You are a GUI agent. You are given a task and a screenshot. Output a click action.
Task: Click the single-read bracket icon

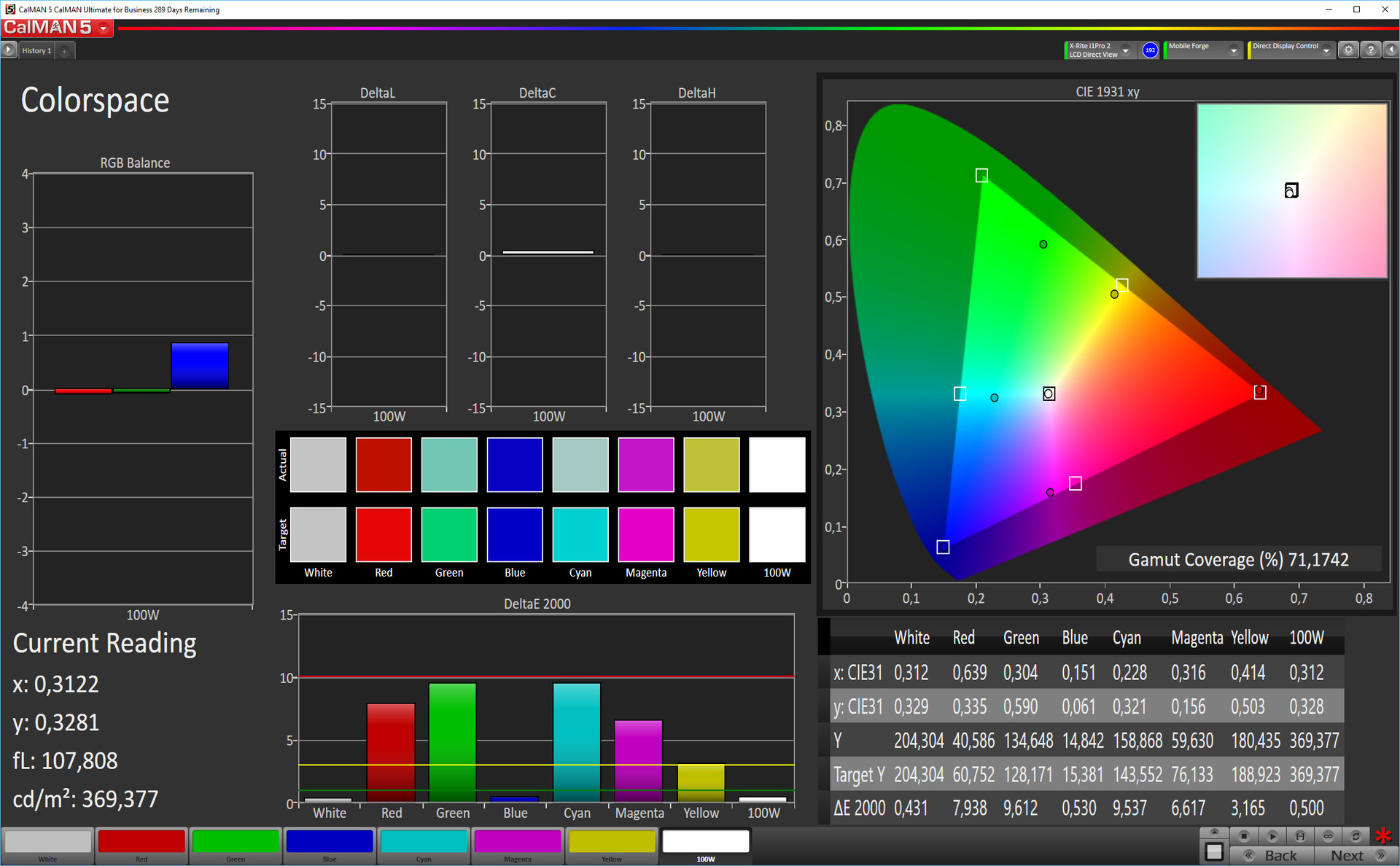tap(1300, 836)
